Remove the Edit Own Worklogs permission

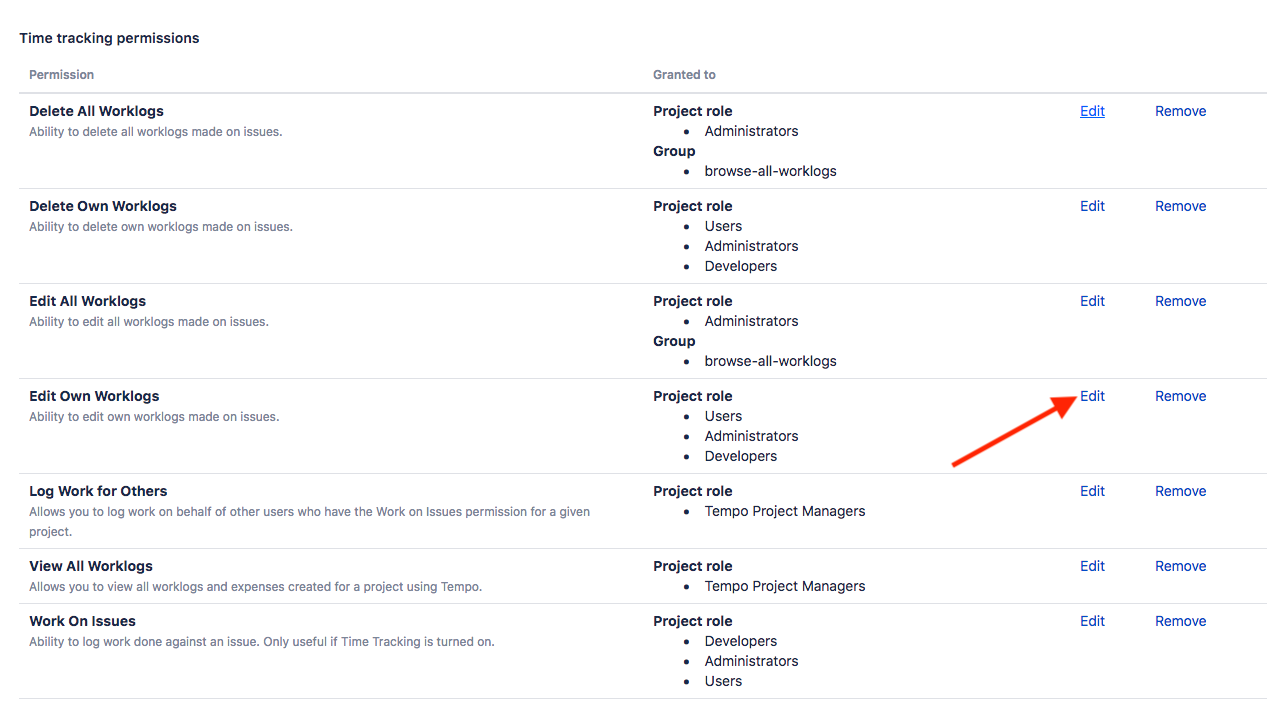tap(1180, 396)
